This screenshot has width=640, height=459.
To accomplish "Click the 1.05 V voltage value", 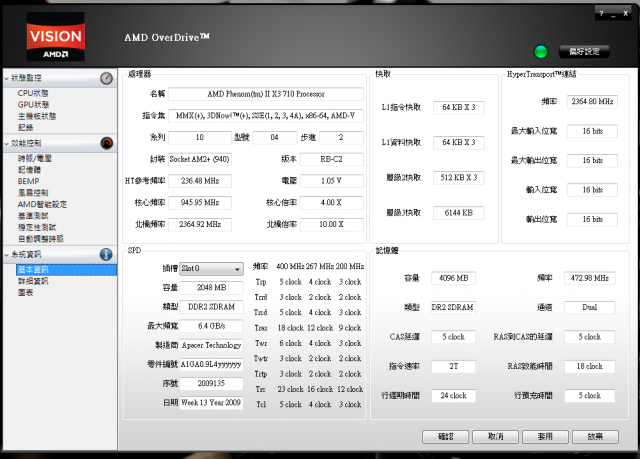I will click(331, 181).
